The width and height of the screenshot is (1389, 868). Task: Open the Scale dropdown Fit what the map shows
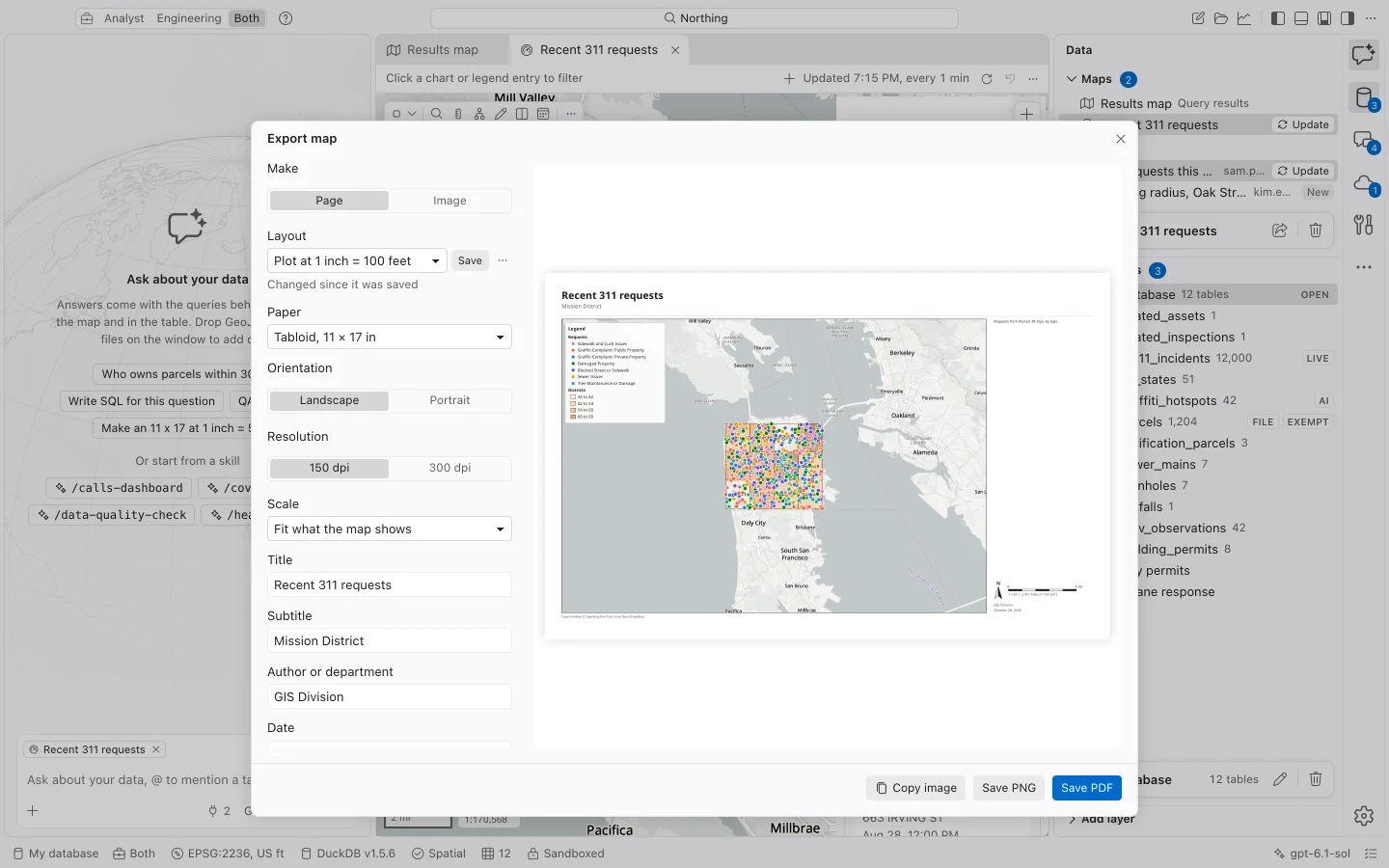pyautogui.click(x=390, y=529)
